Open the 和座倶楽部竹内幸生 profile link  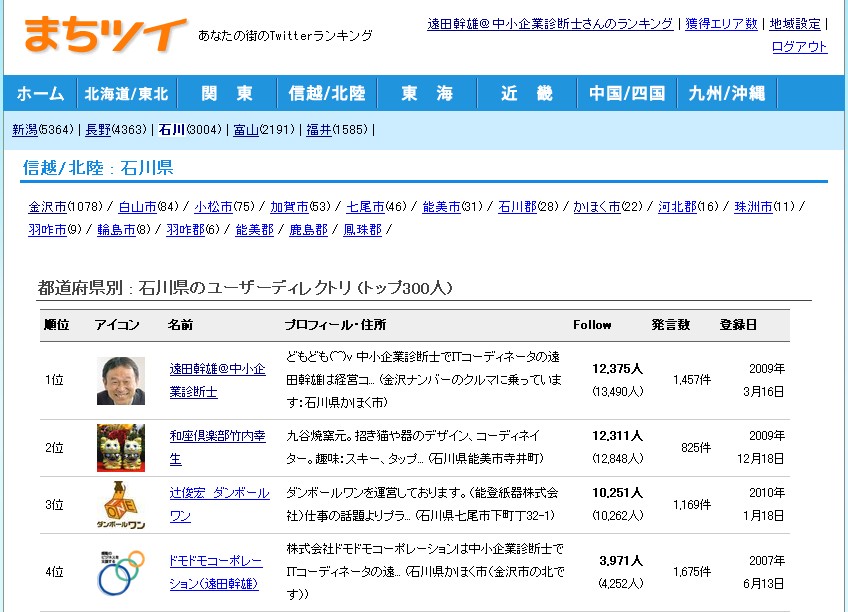tap(217, 448)
